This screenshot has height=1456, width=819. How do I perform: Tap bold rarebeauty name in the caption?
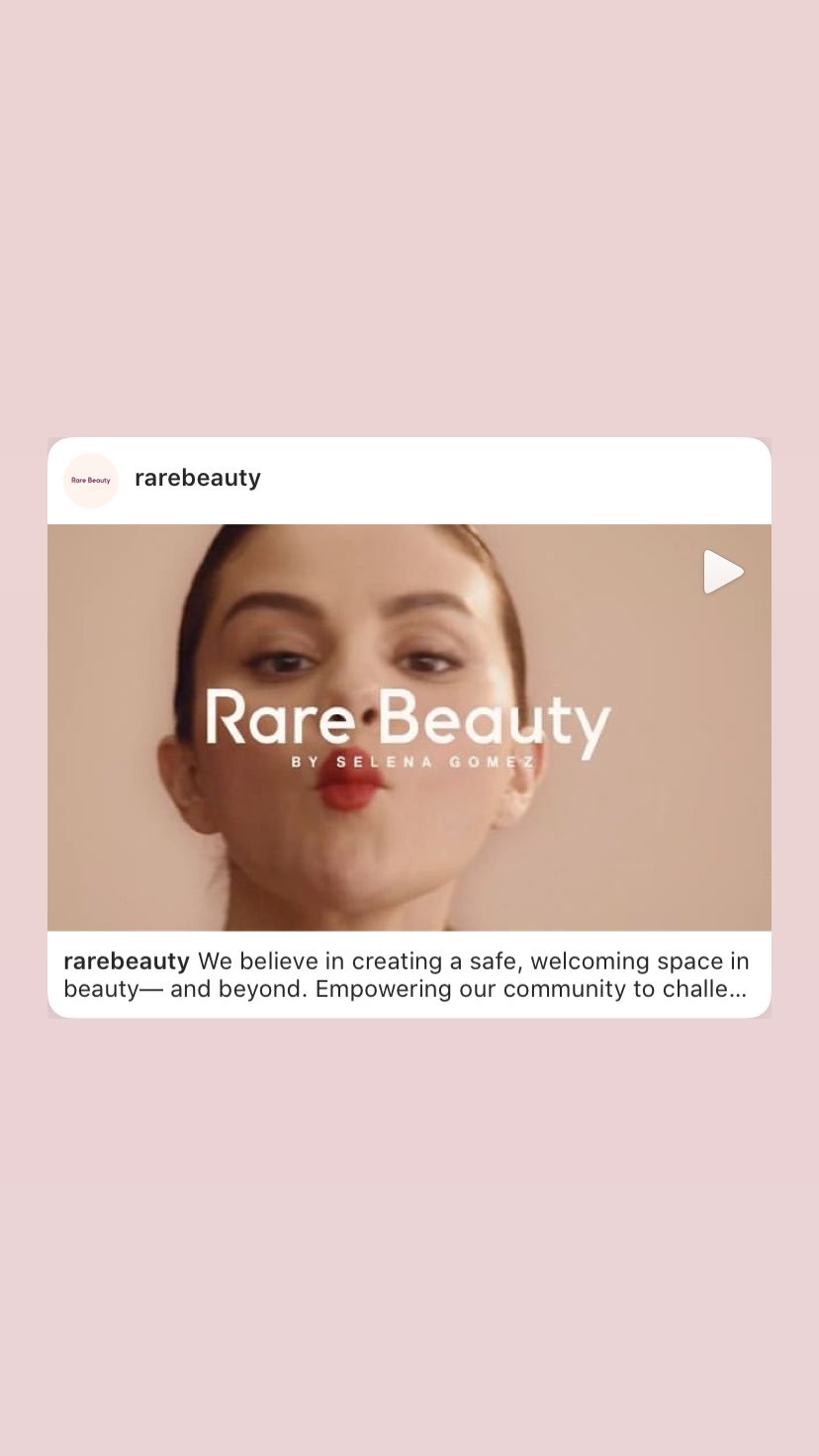coord(127,961)
